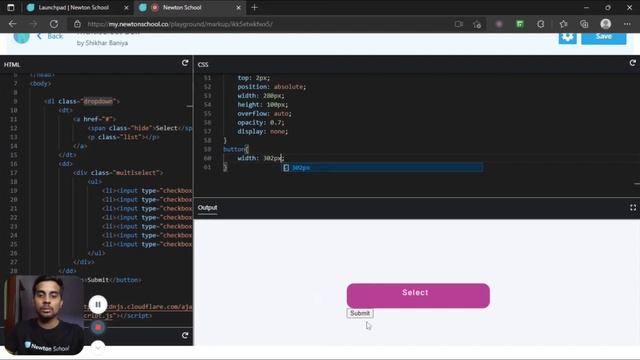The image size is (640, 360).
Task: Click the browser back arrow
Action: (12, 24)
